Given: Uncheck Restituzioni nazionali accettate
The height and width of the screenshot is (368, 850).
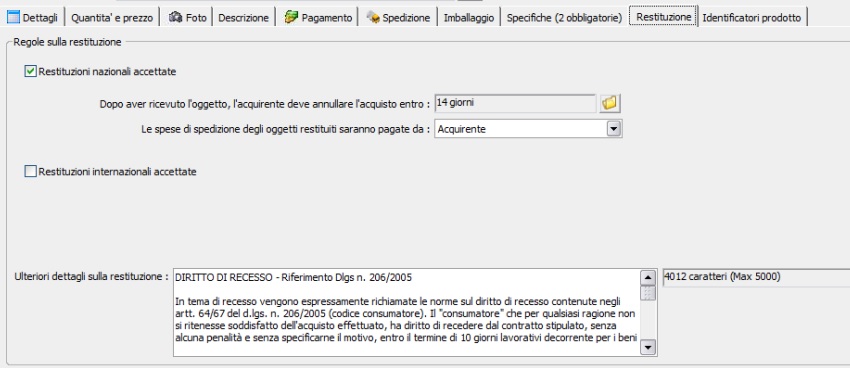Looking at the screenshot, I should [30, 71].
